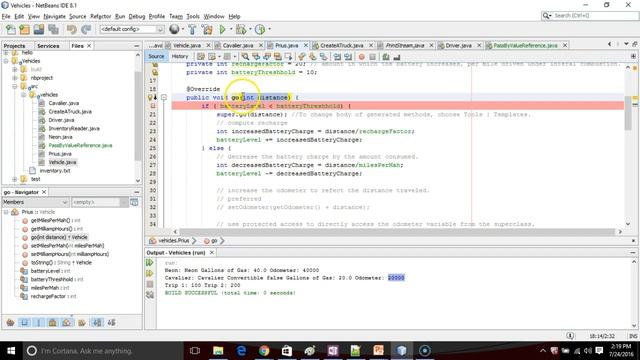Switch to the Vehicle.java editor tab
The height and width of the screenshot is (360, 640).
click(x=187, y=45)
